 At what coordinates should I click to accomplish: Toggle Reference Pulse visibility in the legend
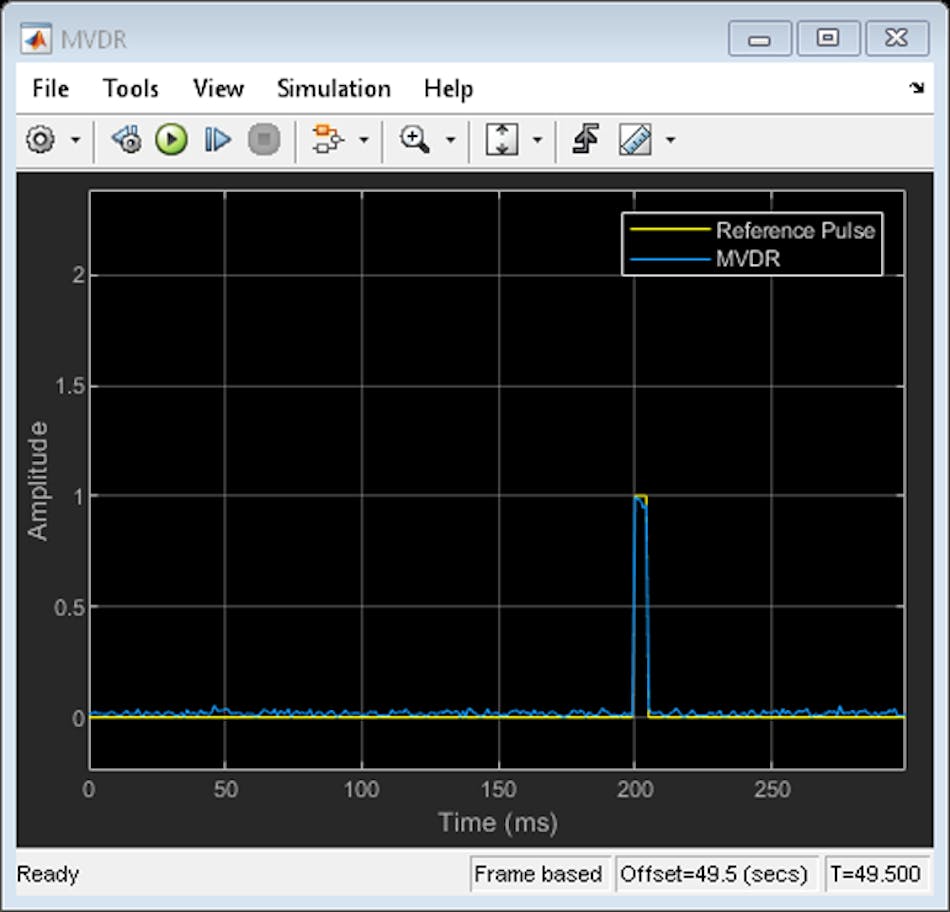[x=795, y=230]
